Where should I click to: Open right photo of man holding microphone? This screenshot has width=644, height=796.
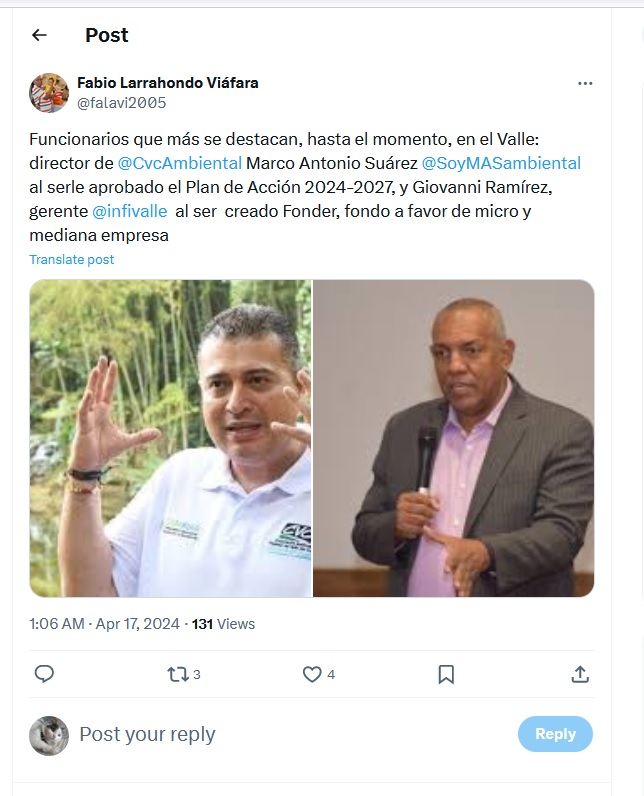click(x=453, y=438)
